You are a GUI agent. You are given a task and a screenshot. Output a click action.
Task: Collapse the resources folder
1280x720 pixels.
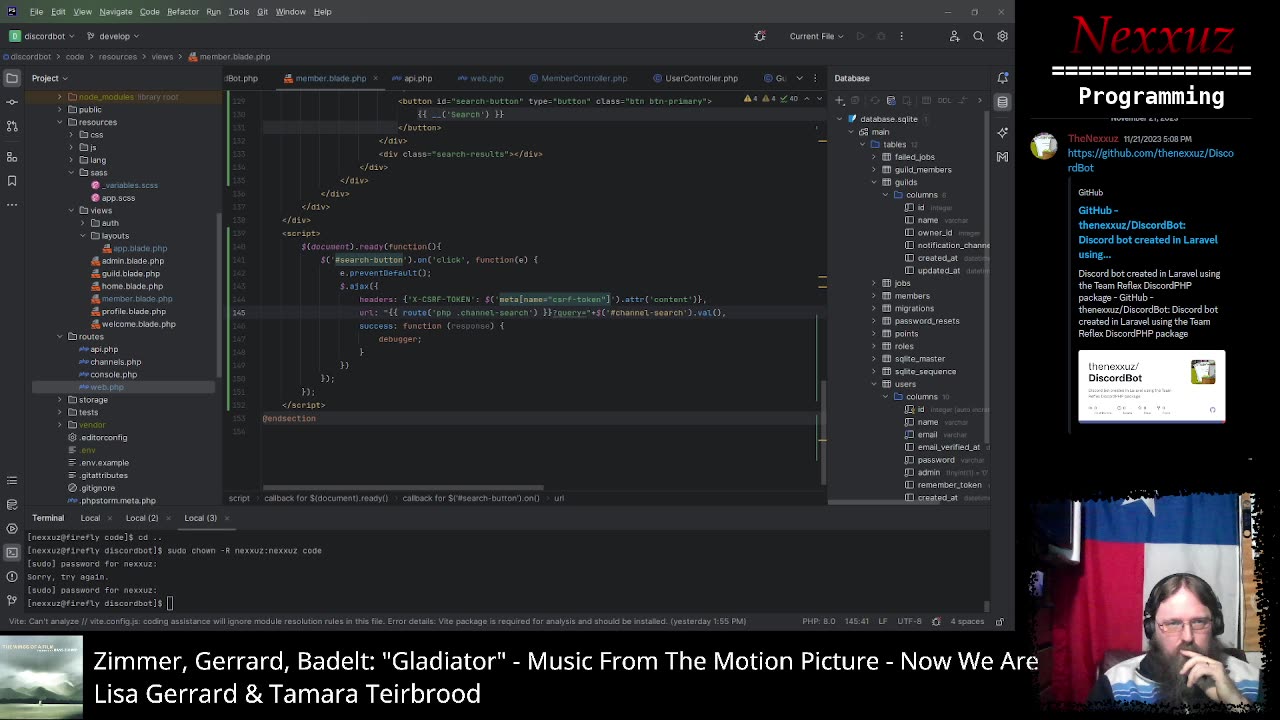click(60, 122)
